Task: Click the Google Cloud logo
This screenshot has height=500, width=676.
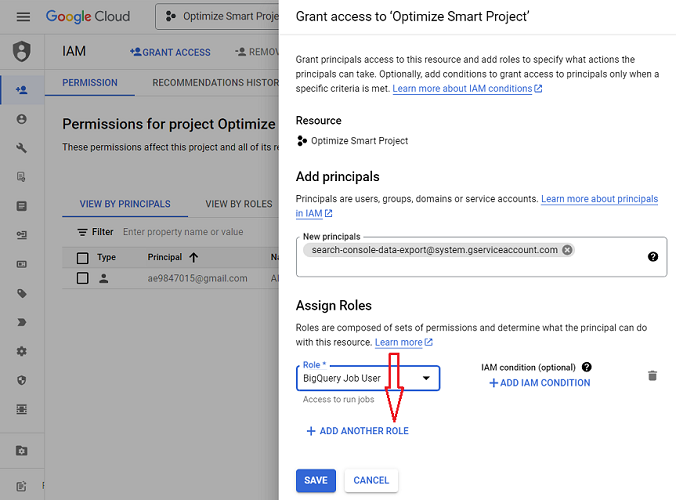Action: 88,16
